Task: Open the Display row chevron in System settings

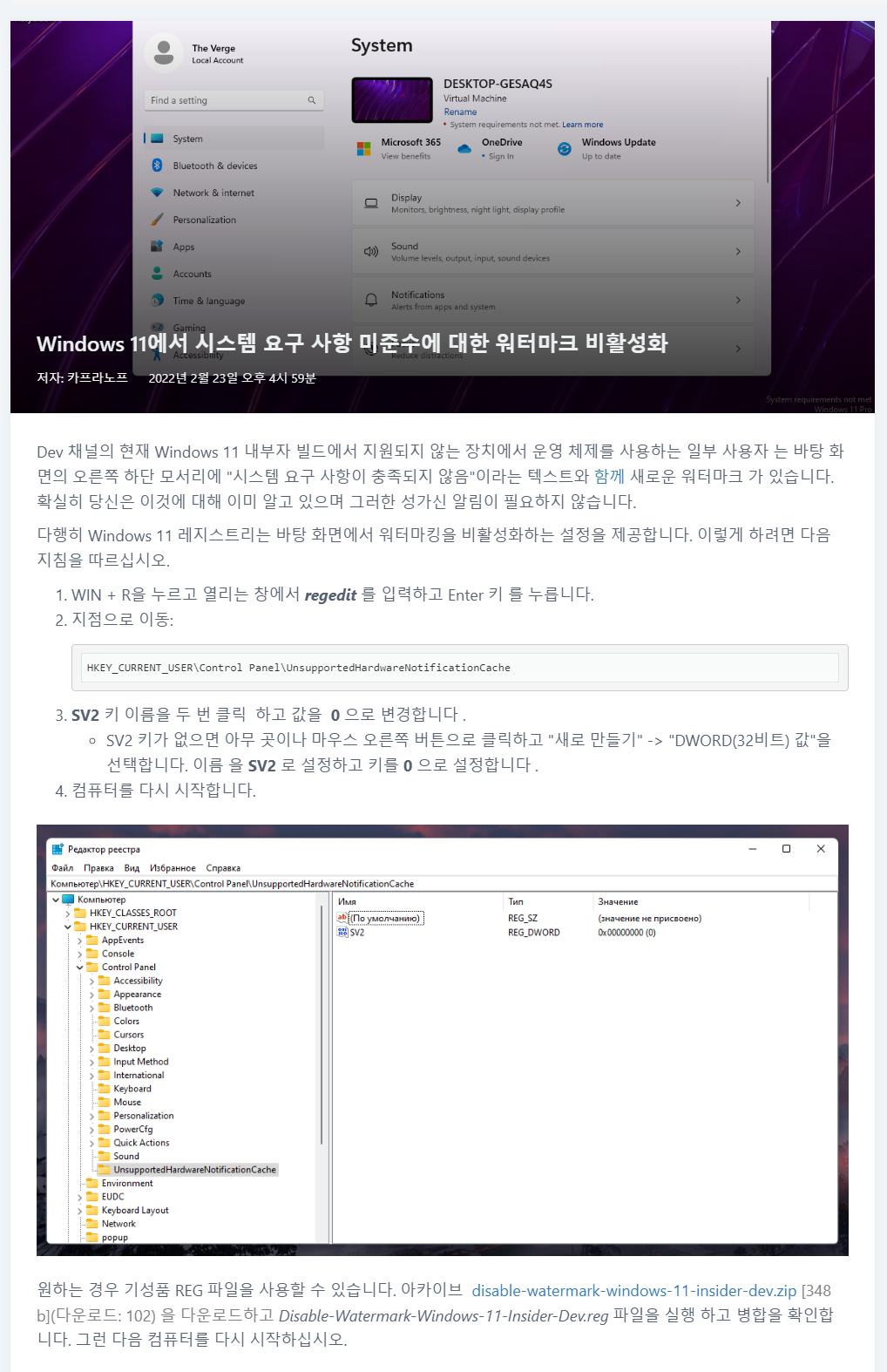Action: 738,203
